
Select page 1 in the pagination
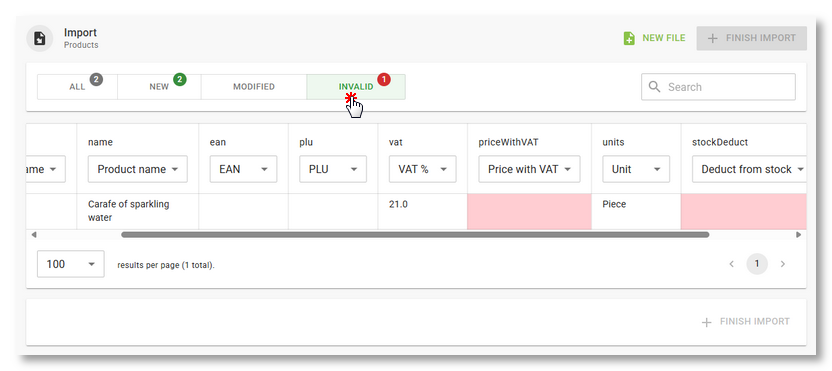(x=757, y=264)
